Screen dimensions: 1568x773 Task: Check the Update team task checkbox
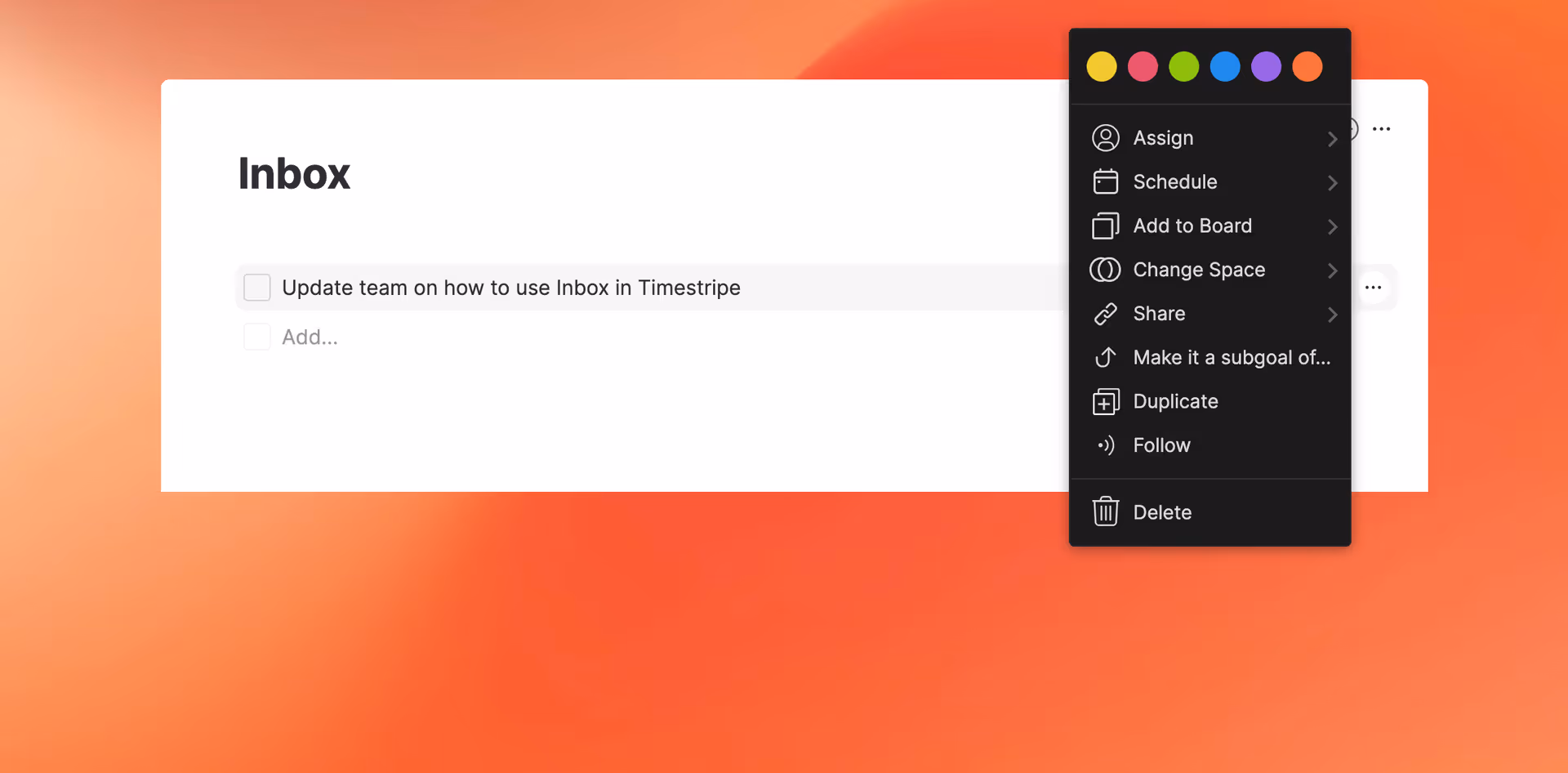point(256,287)
